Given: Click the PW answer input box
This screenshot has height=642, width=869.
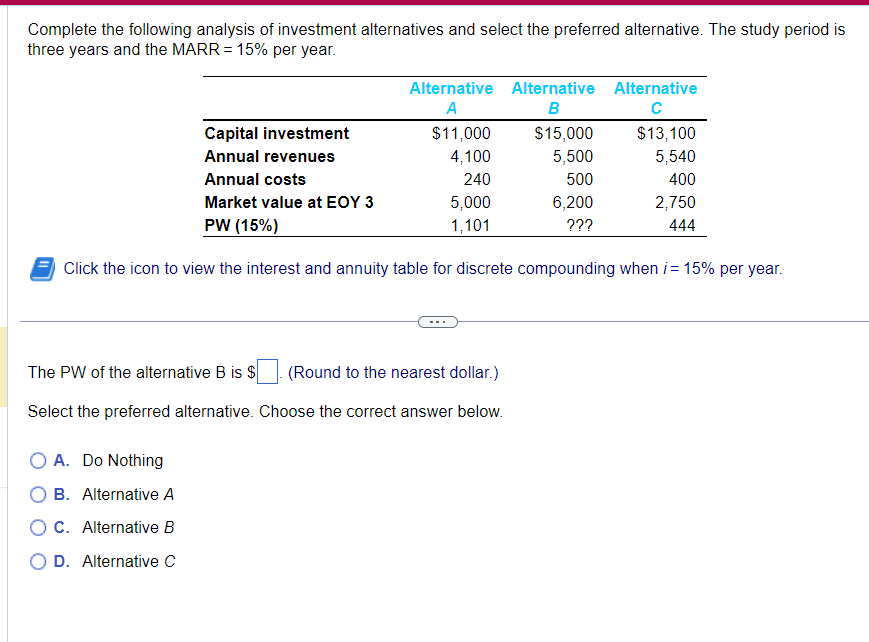Looking at the screenshot, I should (x=266, y=371).
